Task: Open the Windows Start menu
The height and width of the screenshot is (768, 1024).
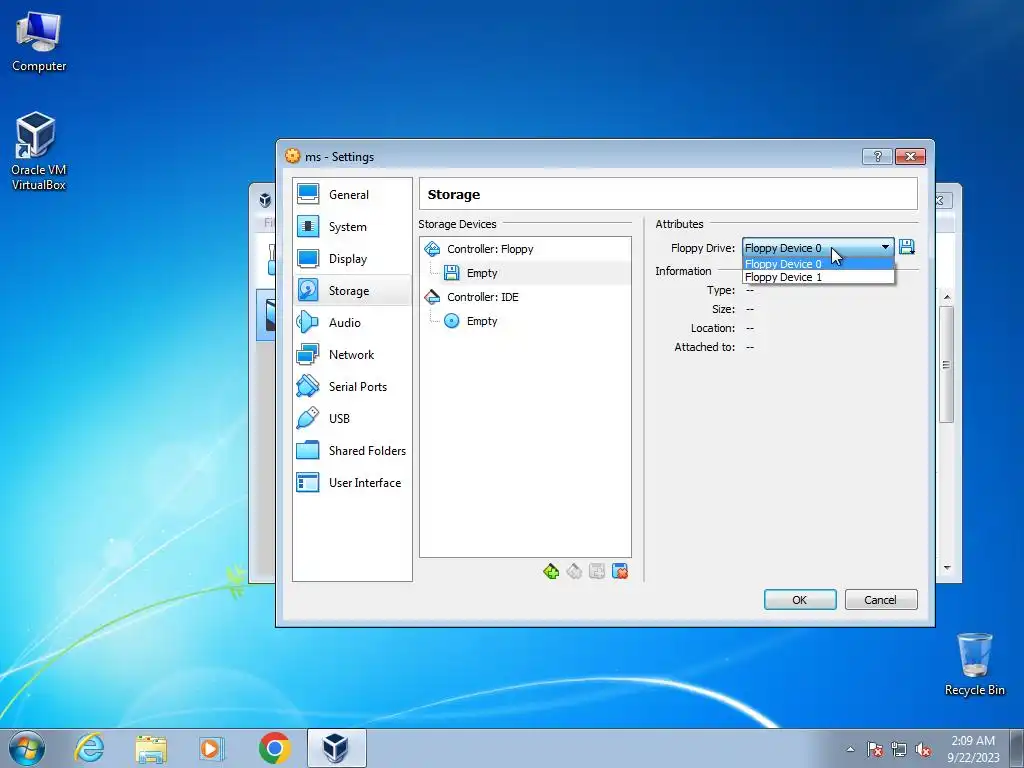Action: tap(27, 748)
